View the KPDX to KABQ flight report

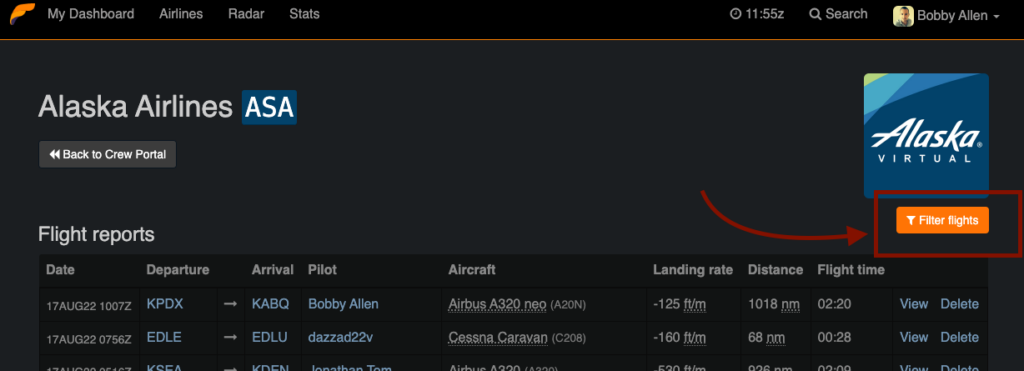[914, 304]
